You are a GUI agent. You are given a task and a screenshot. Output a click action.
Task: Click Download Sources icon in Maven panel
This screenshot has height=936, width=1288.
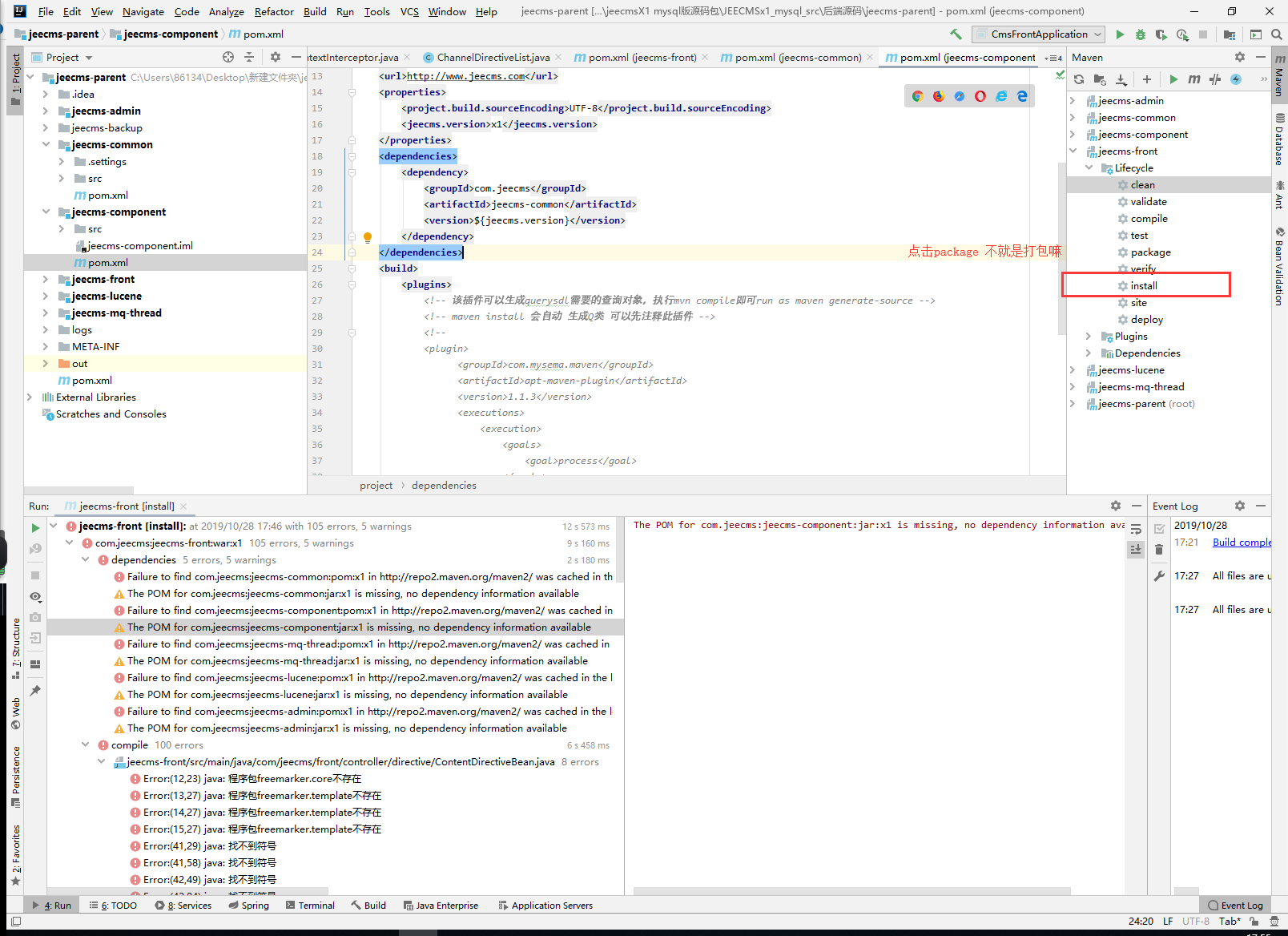pos(1121,79)
